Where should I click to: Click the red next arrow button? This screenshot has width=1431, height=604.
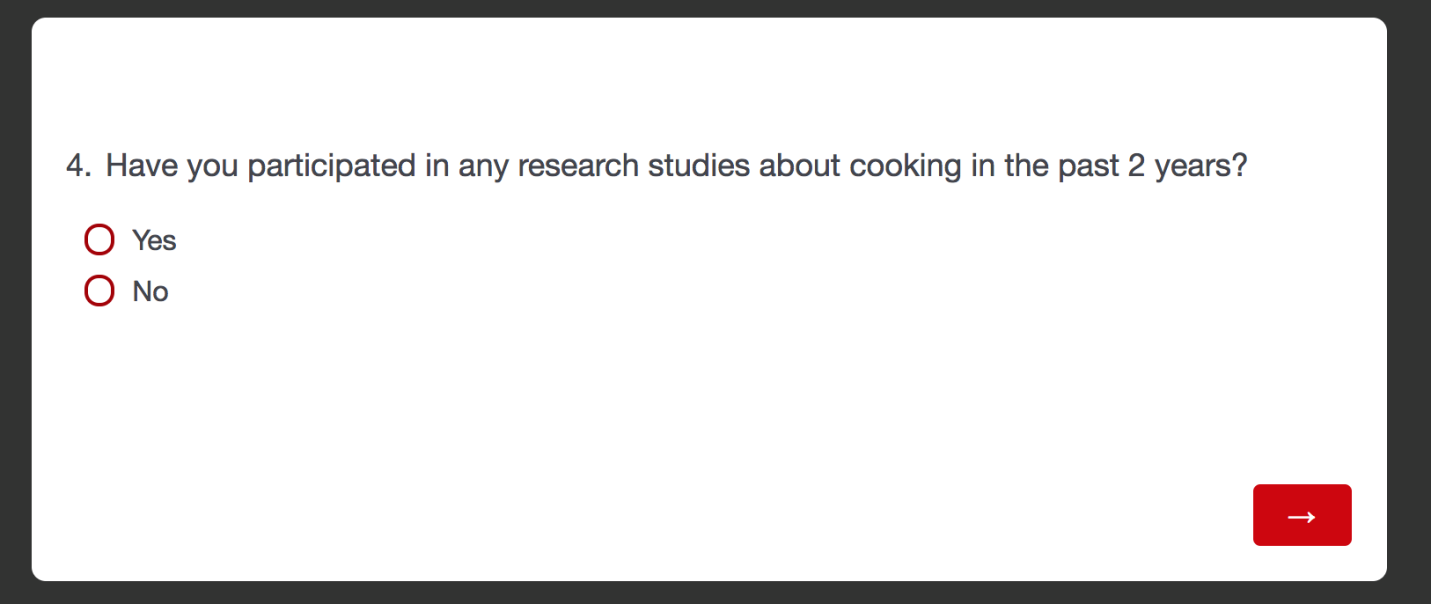1301,515
